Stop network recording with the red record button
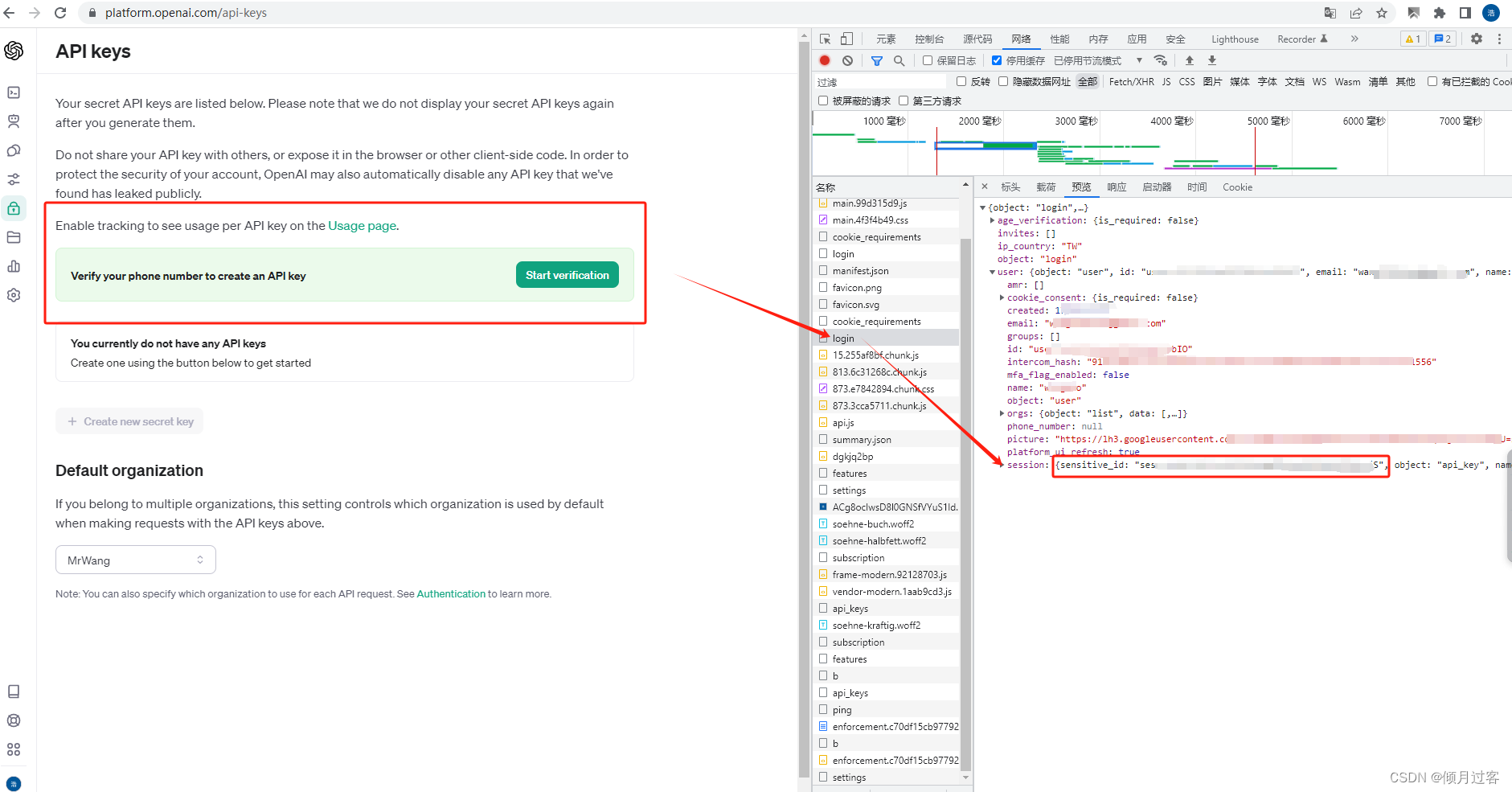Viewport: 1512px width, 792px height. (824, 60)
